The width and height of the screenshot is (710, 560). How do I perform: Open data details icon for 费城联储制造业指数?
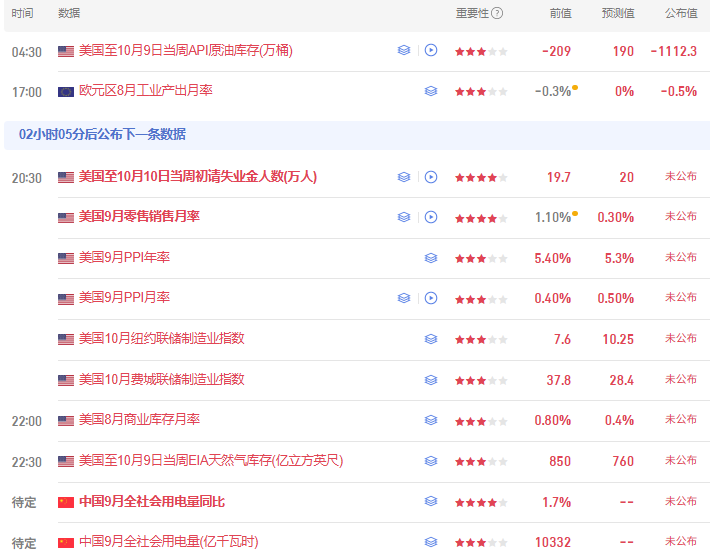click(431, 379)
